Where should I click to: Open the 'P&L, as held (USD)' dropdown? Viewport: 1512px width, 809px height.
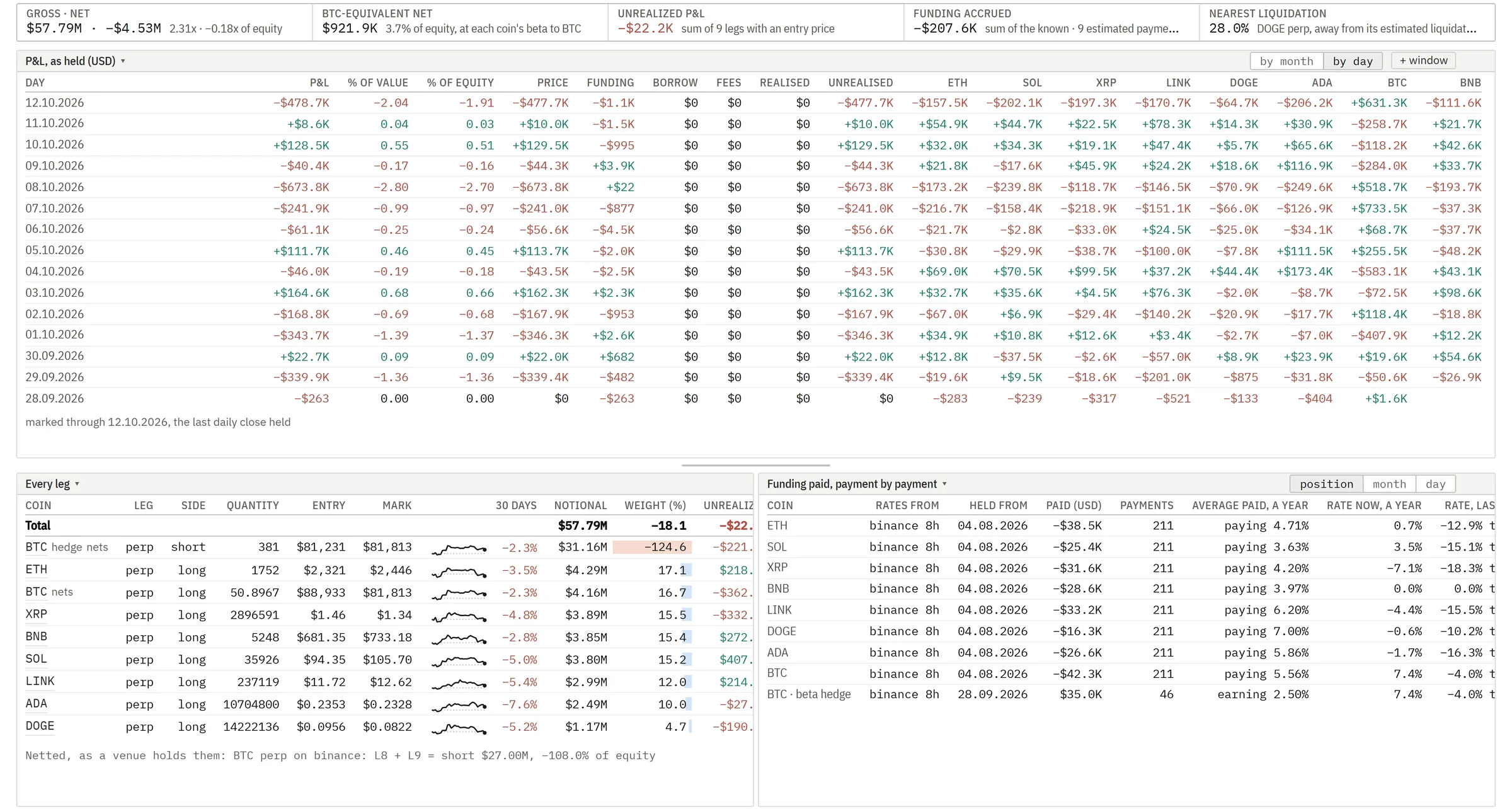tap(75, 61)
